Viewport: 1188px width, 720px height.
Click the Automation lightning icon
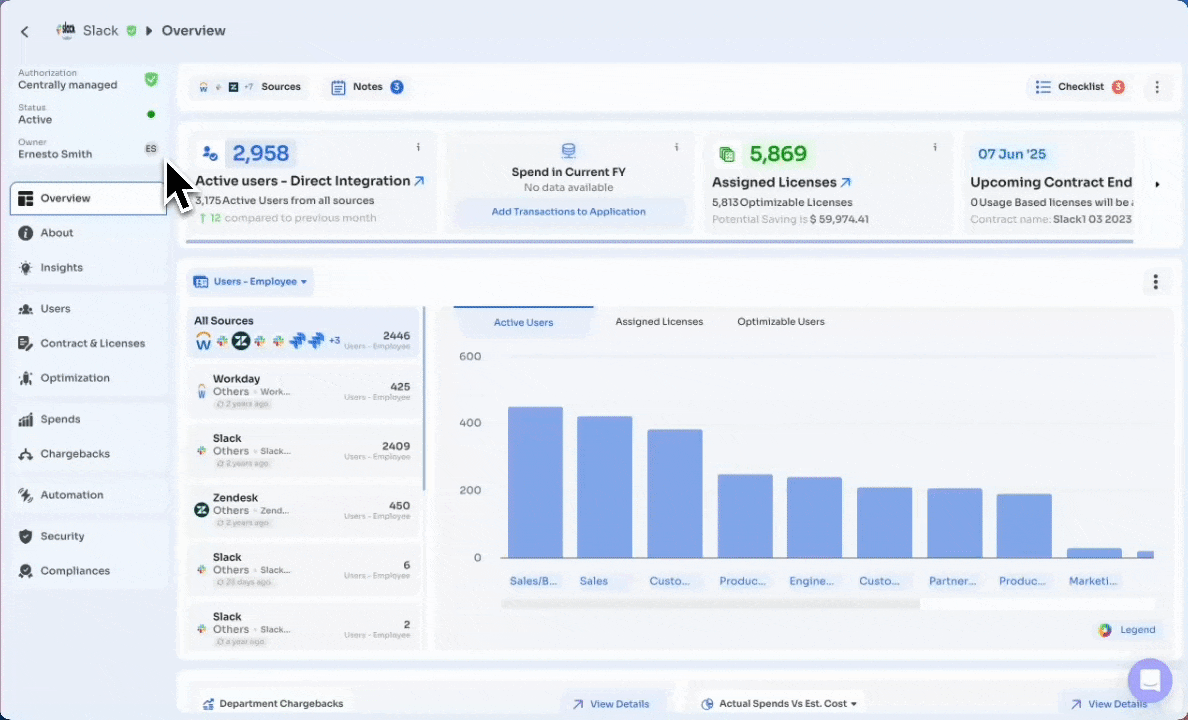tap(26, 495)
